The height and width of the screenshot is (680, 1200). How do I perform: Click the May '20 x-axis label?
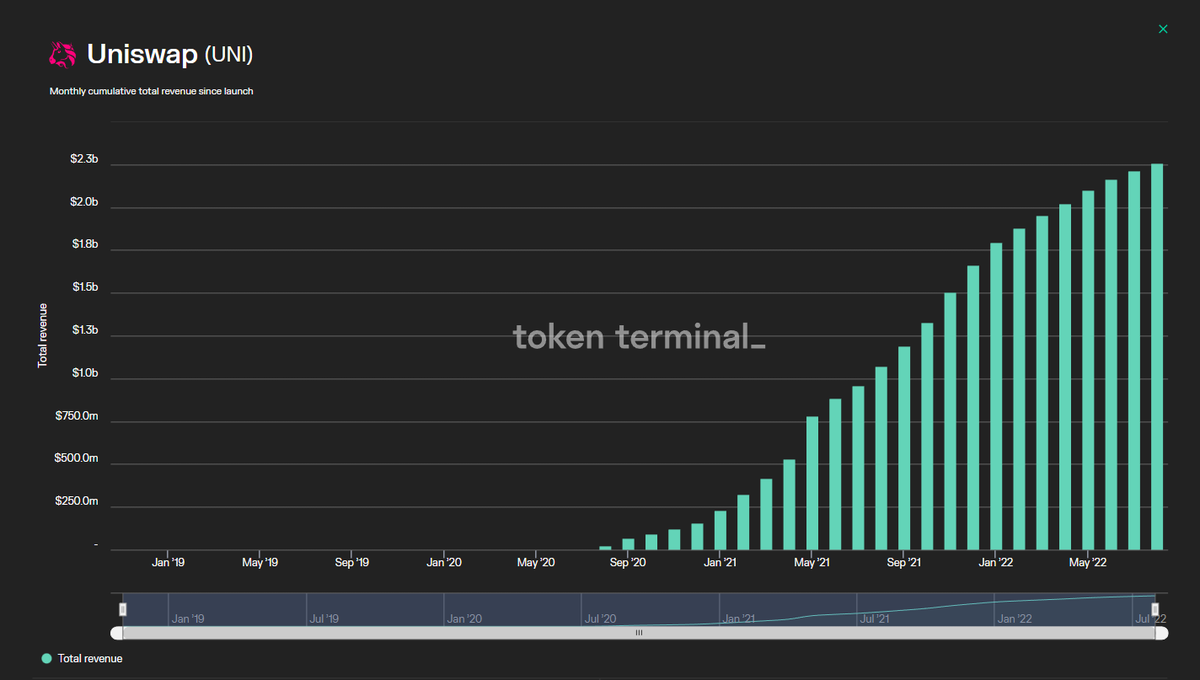pos(536,563)
